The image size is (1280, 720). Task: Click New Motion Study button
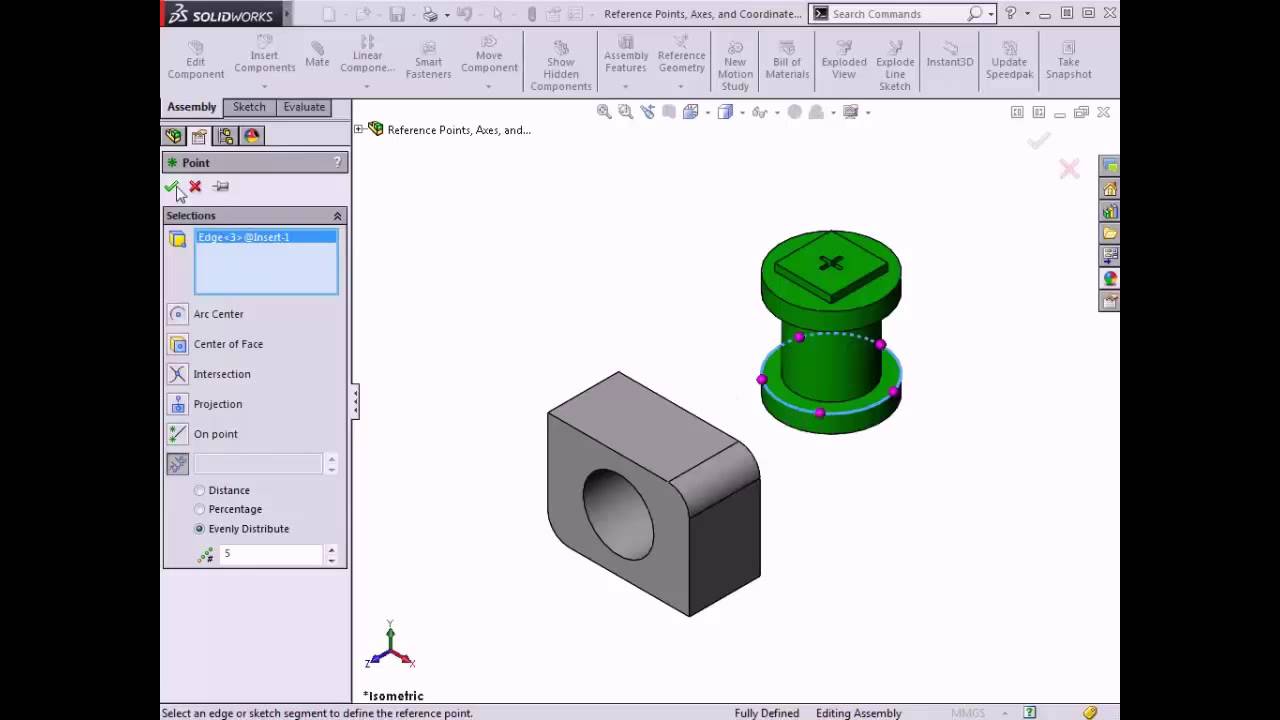[x=735, y=66]
